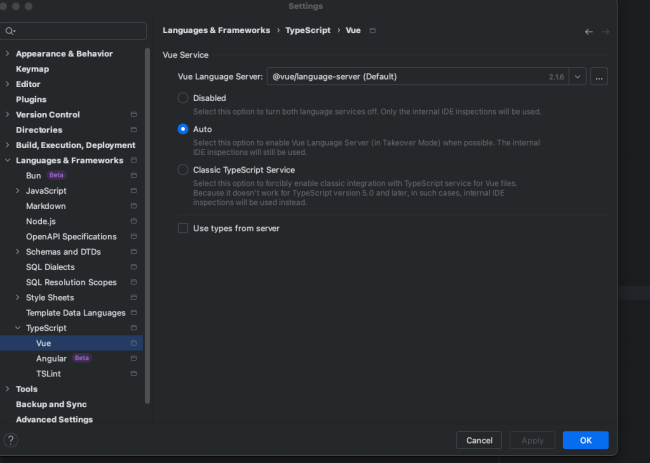Click the project settings icon on Version Control row
This screenshot has width=650, height=463.
coord(134,115)
